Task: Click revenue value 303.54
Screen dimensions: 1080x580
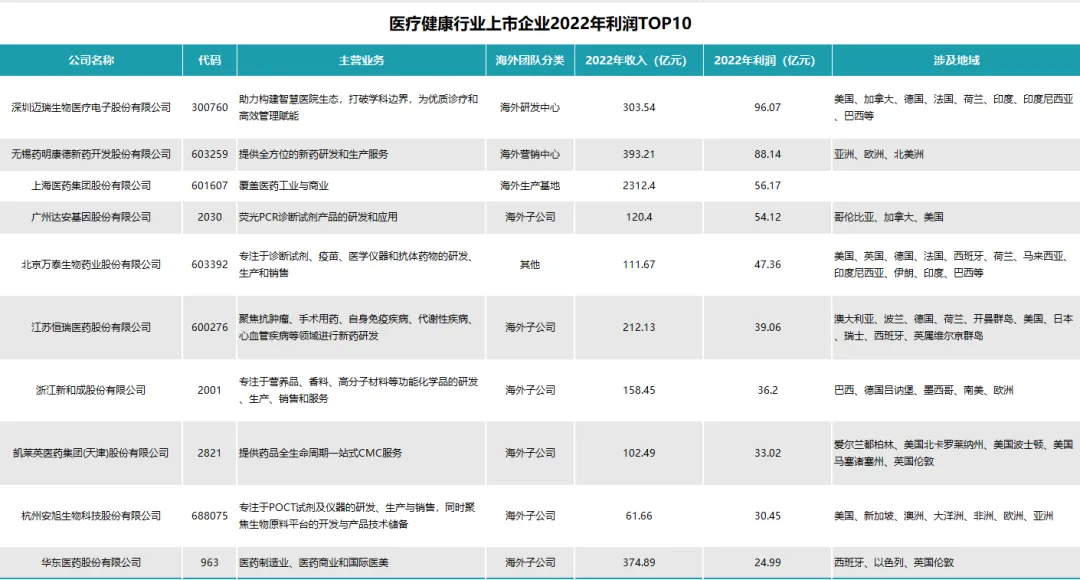Action: click(638, 107)
